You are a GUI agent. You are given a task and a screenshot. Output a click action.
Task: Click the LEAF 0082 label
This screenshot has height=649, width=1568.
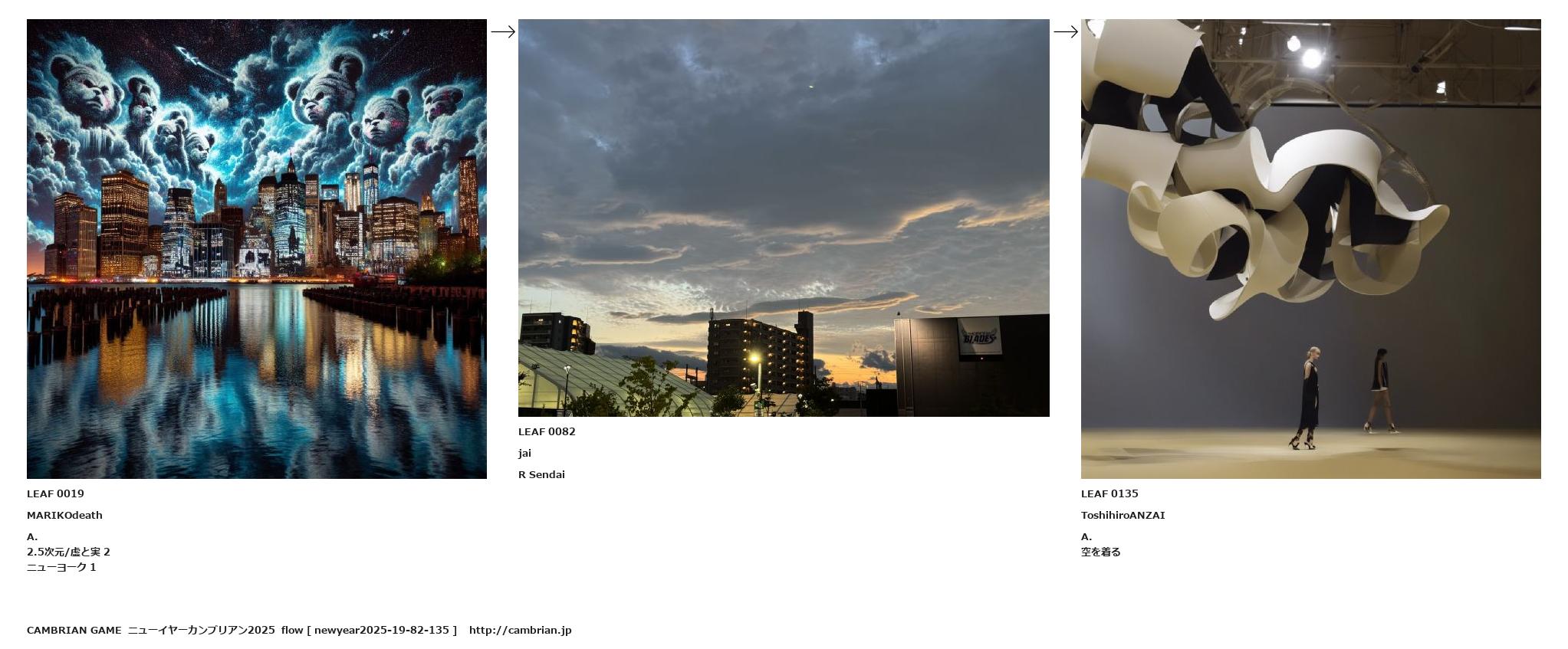point(547,431)
